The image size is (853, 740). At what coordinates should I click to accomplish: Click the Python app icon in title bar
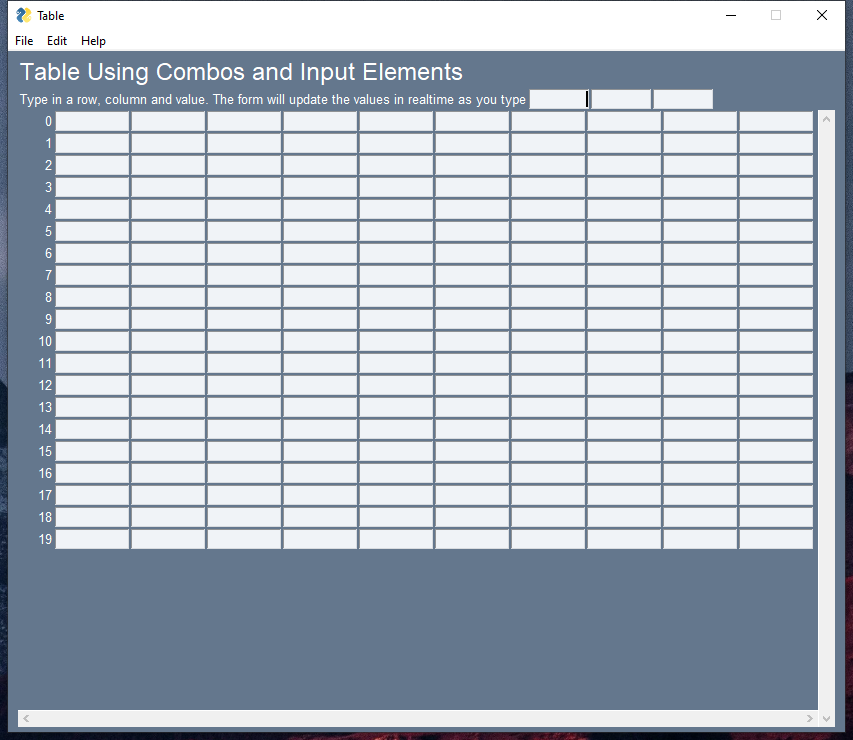pyautogui.click(x=24, y=15)
